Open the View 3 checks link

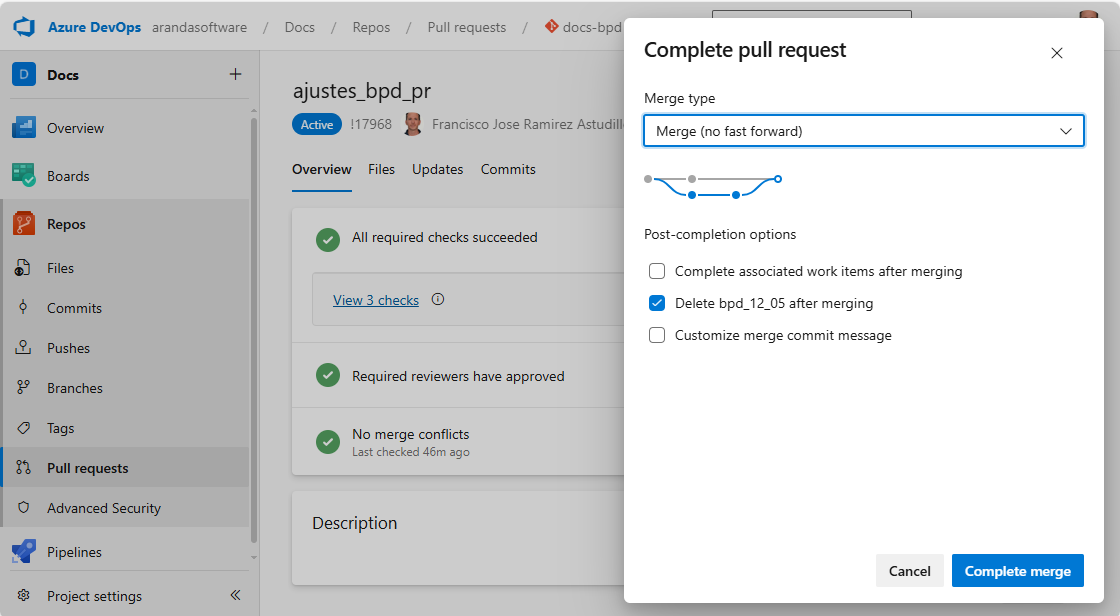pyautogui.click(x=376, y=300)
